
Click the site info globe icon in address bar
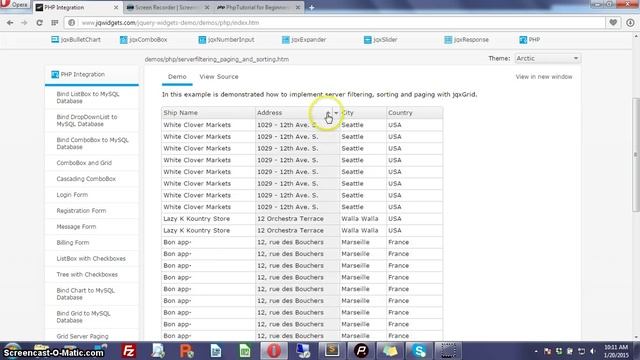pos(71,23)
